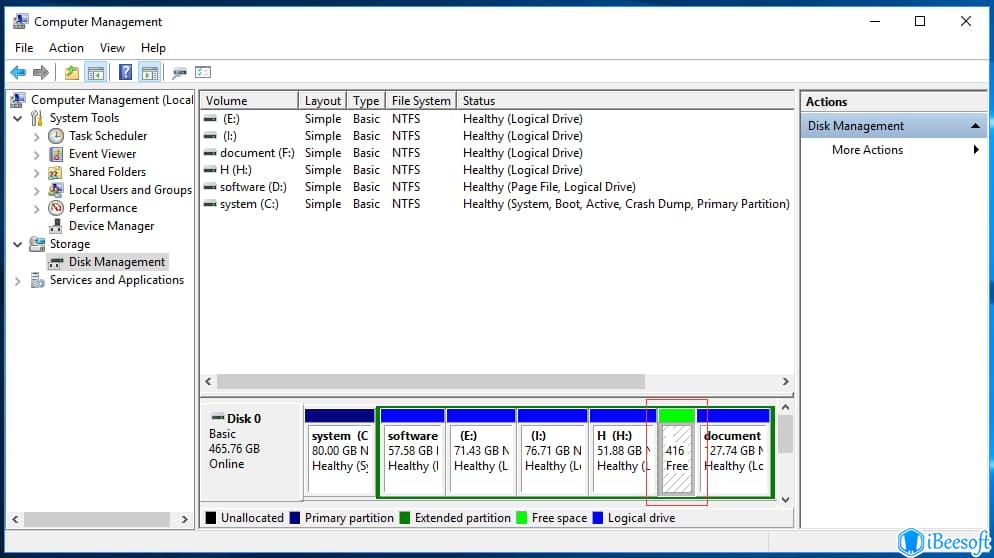The height and width of the screenshot is (558, 994).
Task: Sort by Layout column header
Action: [323, 101]
